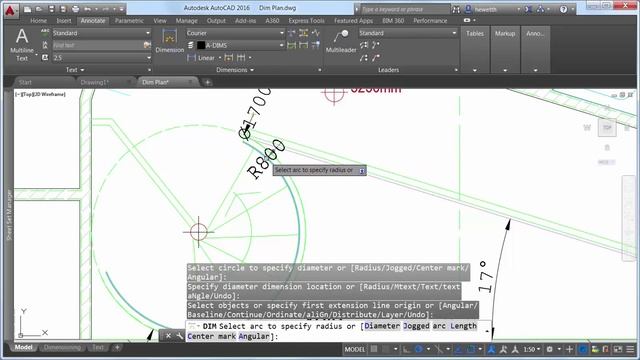
Task: Click the dimension break icon beside Courier
Action: click(x=292, y=33)
